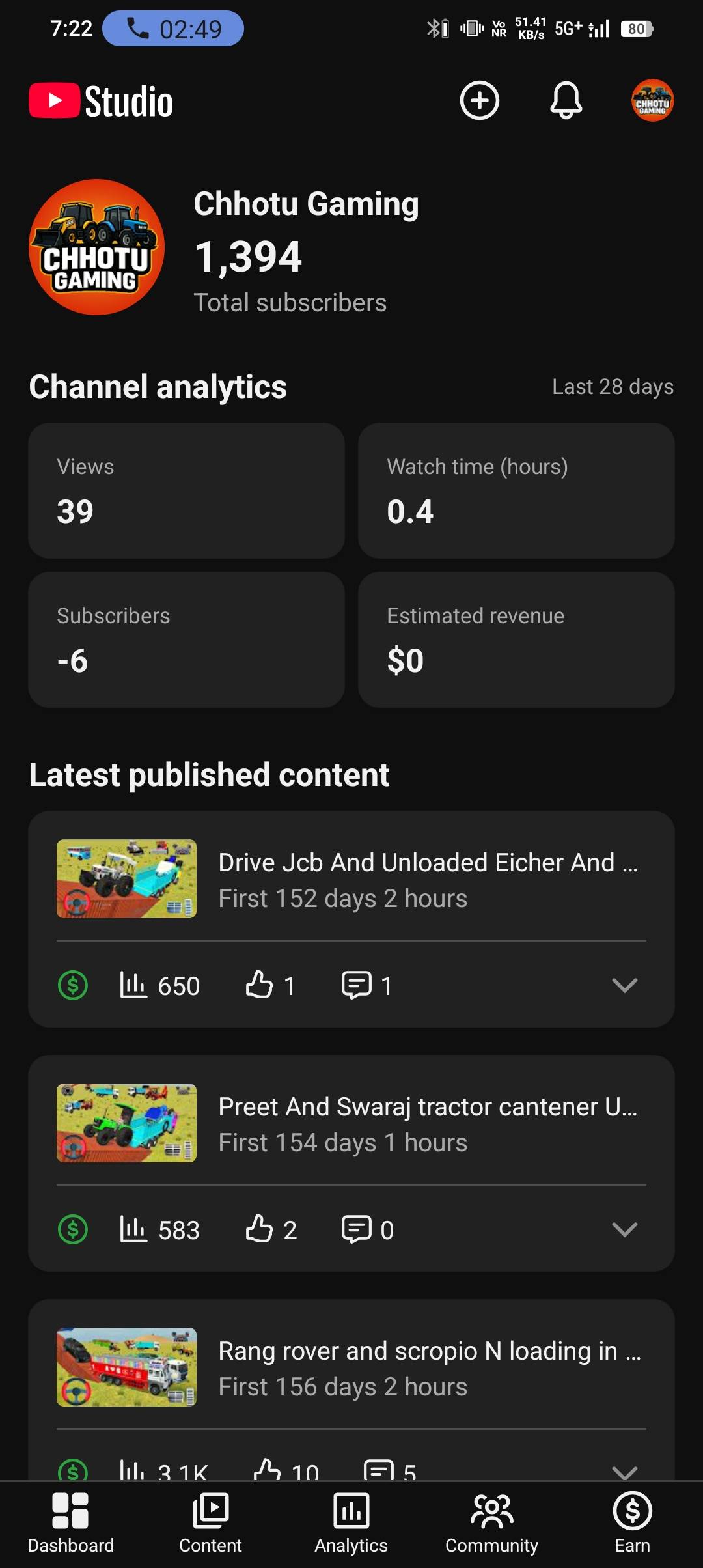Viewport: 703px width, 1568px height.
Task: Expand the Drive Jcb video details chevron
Action: click(x=624, y=985)
